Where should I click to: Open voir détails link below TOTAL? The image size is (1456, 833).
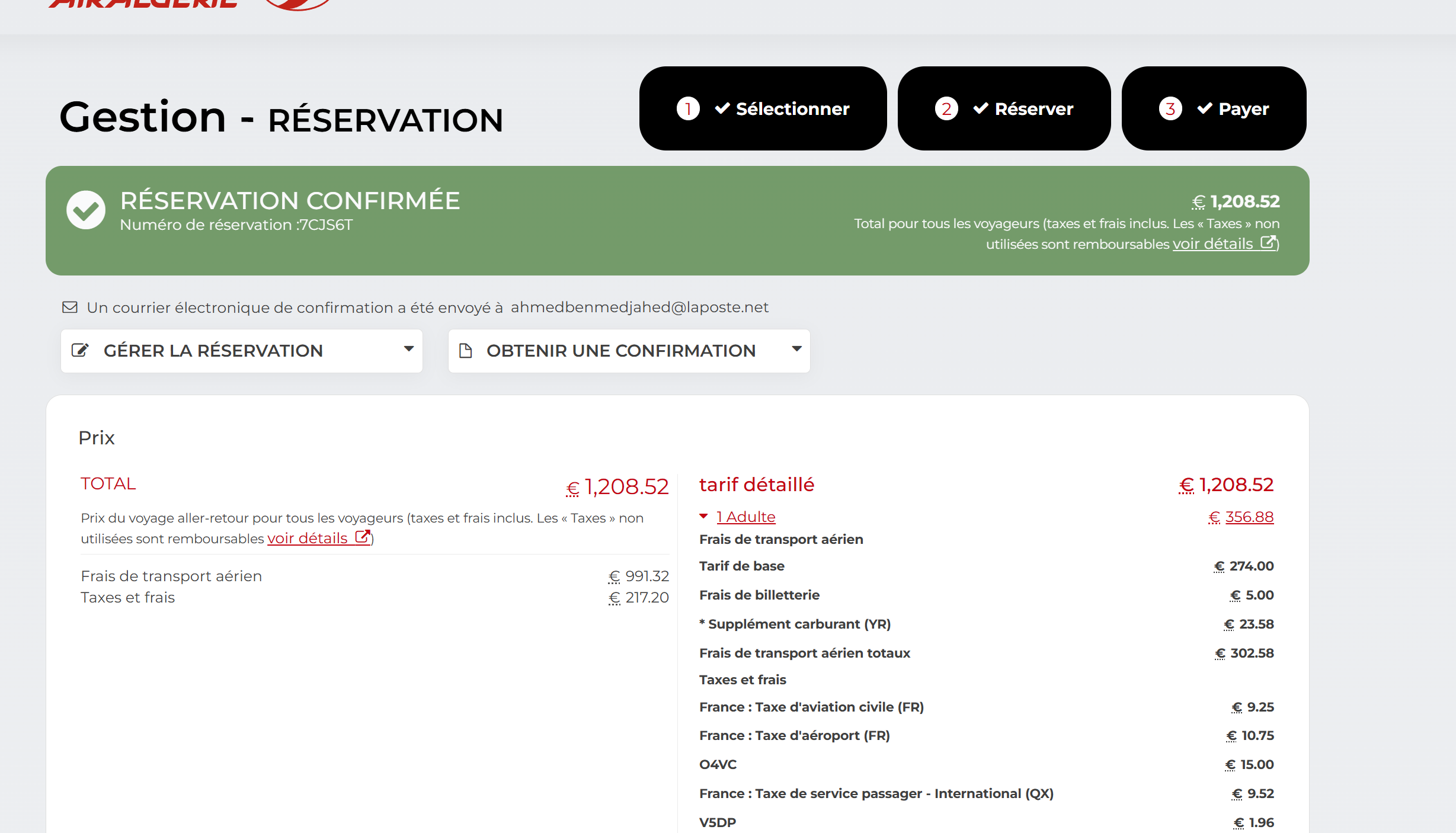click(x=308, y=538)
